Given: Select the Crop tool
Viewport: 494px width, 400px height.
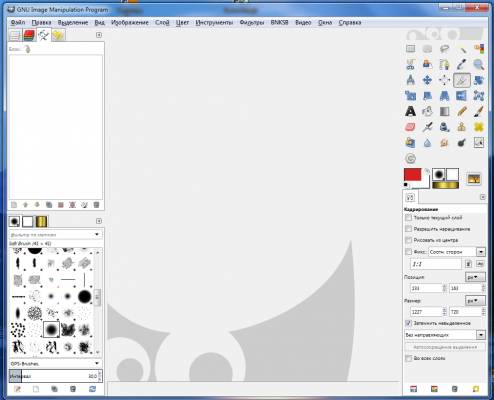Looking at the screenshot, I should tap(462, 80).
